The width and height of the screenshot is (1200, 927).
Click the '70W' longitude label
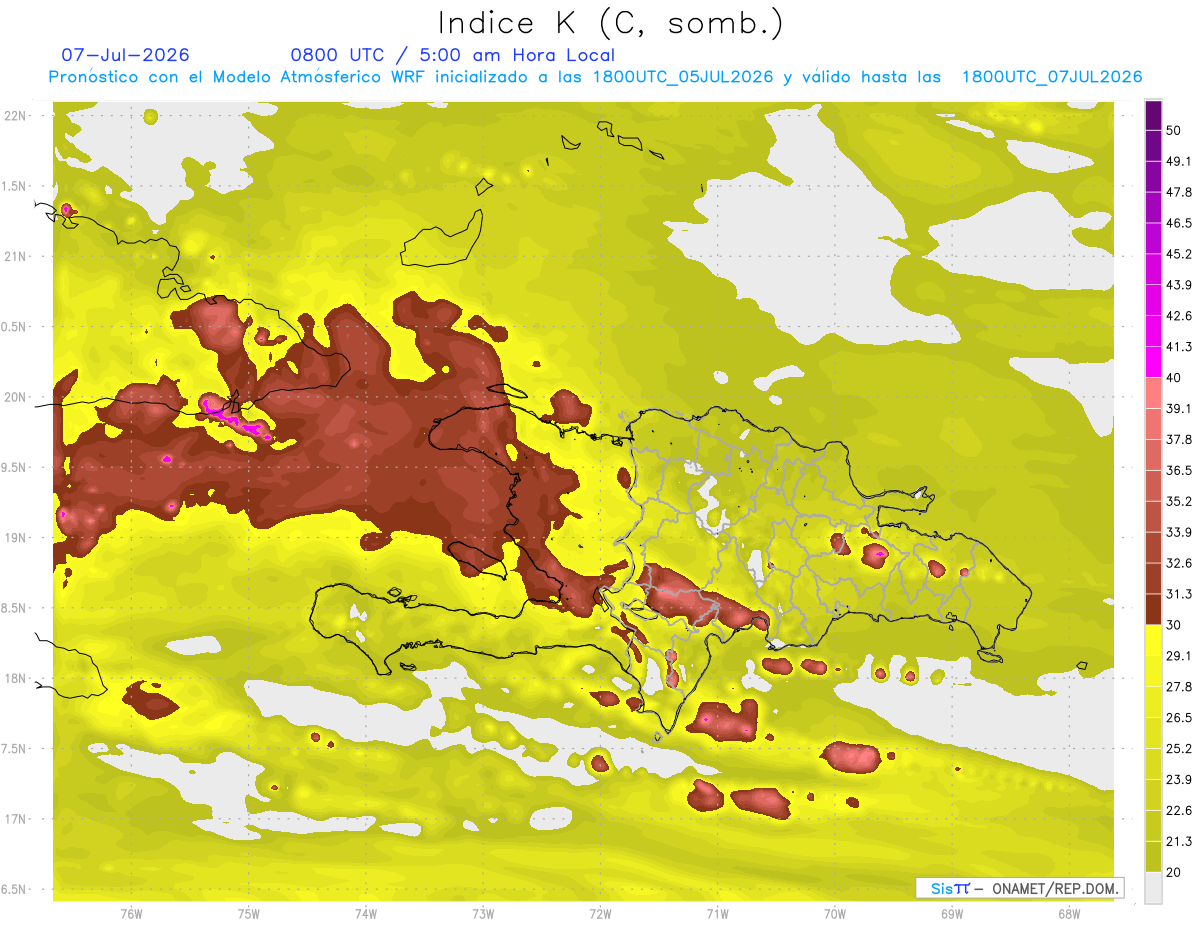[835, 913]
